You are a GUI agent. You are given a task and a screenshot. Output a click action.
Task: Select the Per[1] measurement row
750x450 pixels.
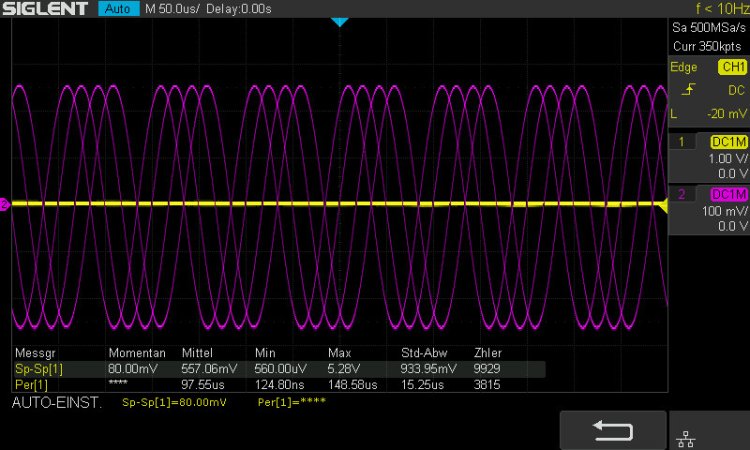(x=30, y=383)
